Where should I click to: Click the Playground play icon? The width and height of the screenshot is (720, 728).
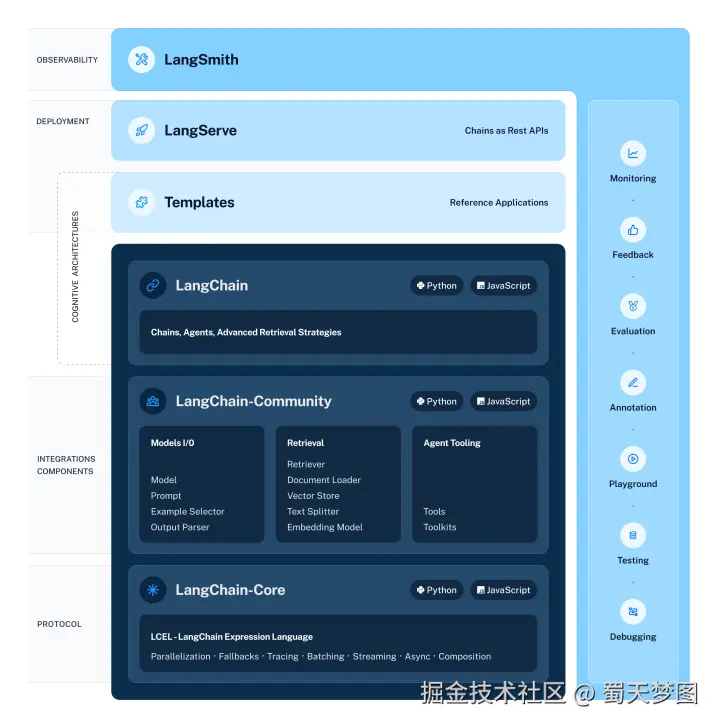click(633, 459)
